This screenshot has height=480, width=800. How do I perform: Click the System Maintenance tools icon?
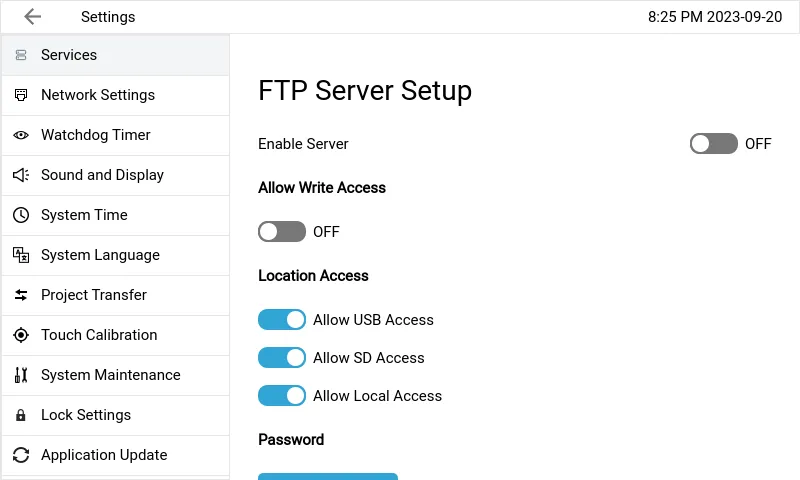tap(21, 375)
